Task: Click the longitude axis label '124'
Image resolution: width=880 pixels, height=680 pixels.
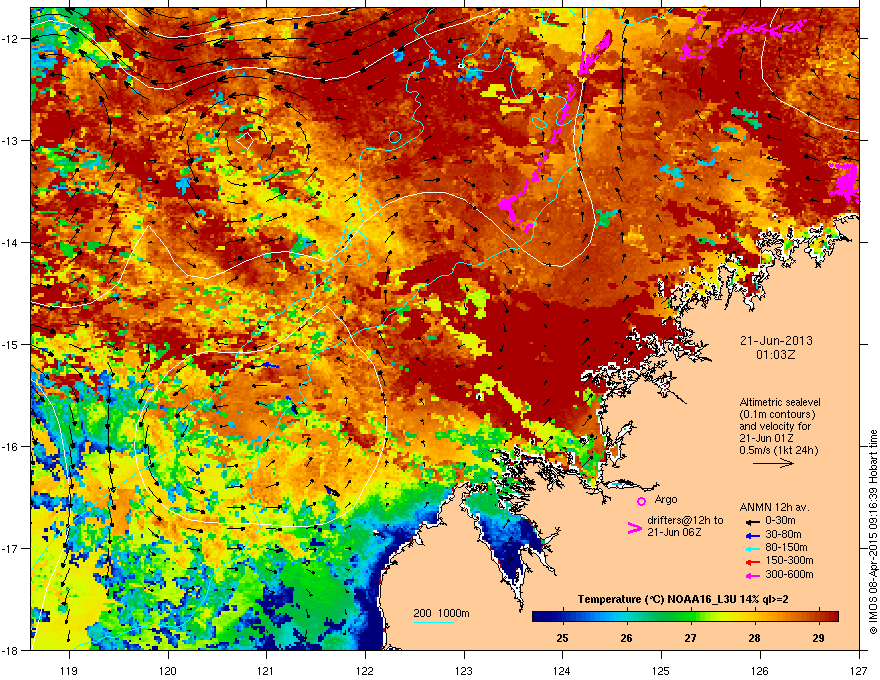Action: coord(562,670)
